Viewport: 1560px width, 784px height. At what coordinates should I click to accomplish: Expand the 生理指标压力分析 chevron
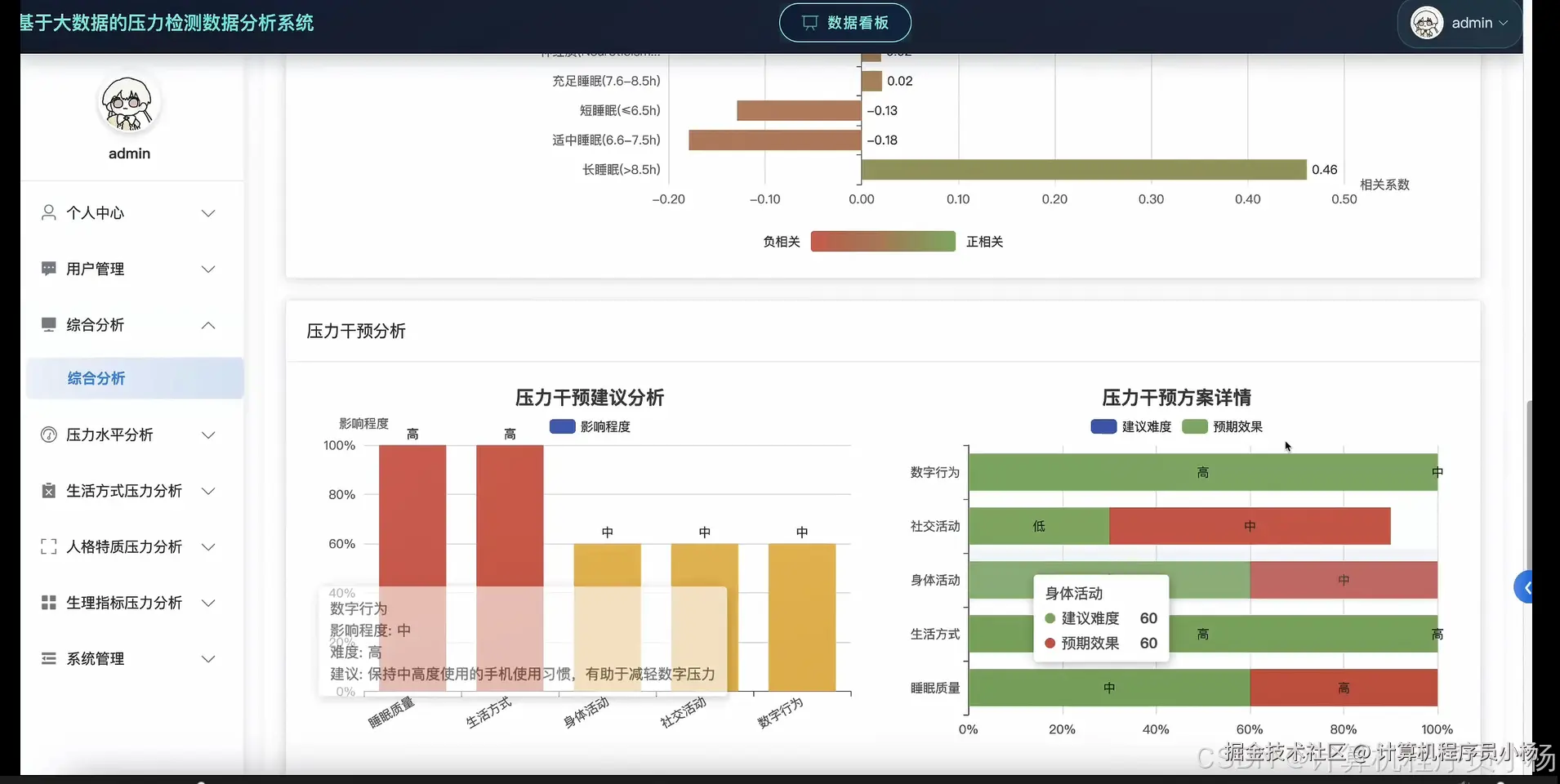(208, 603)
